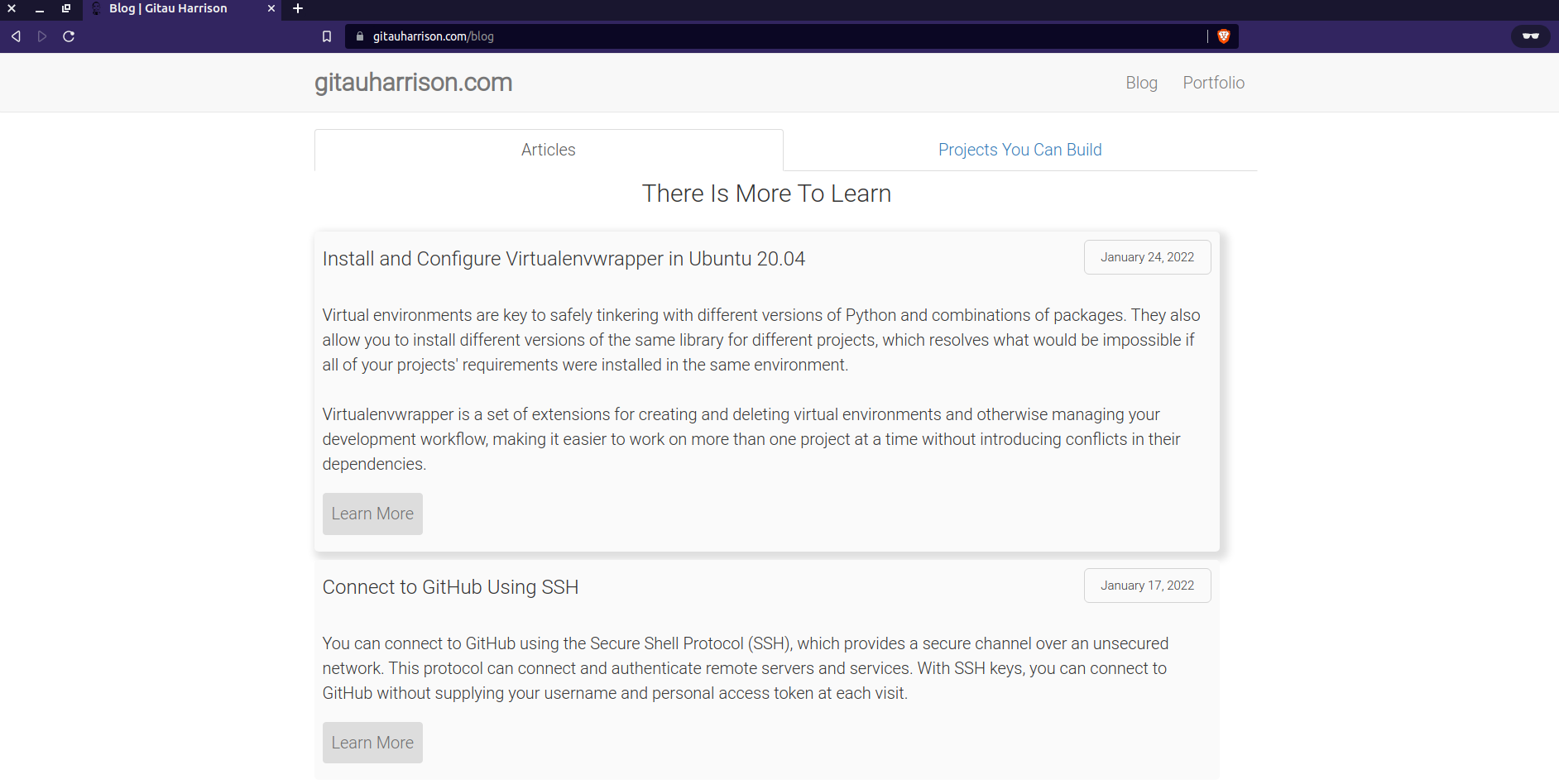This screenshot has width=1559, height=784.
Task: Close the Blog | Gitau Harrison tab
Action: [271, 8]
